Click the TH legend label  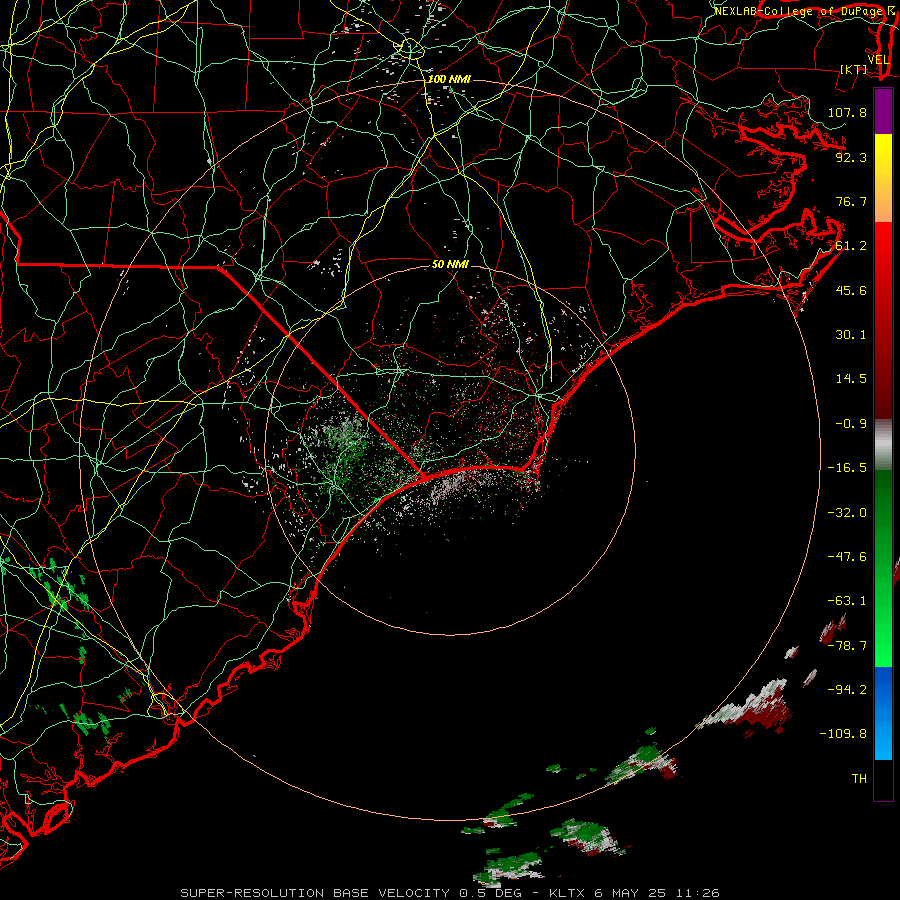(x=859, y=778)
